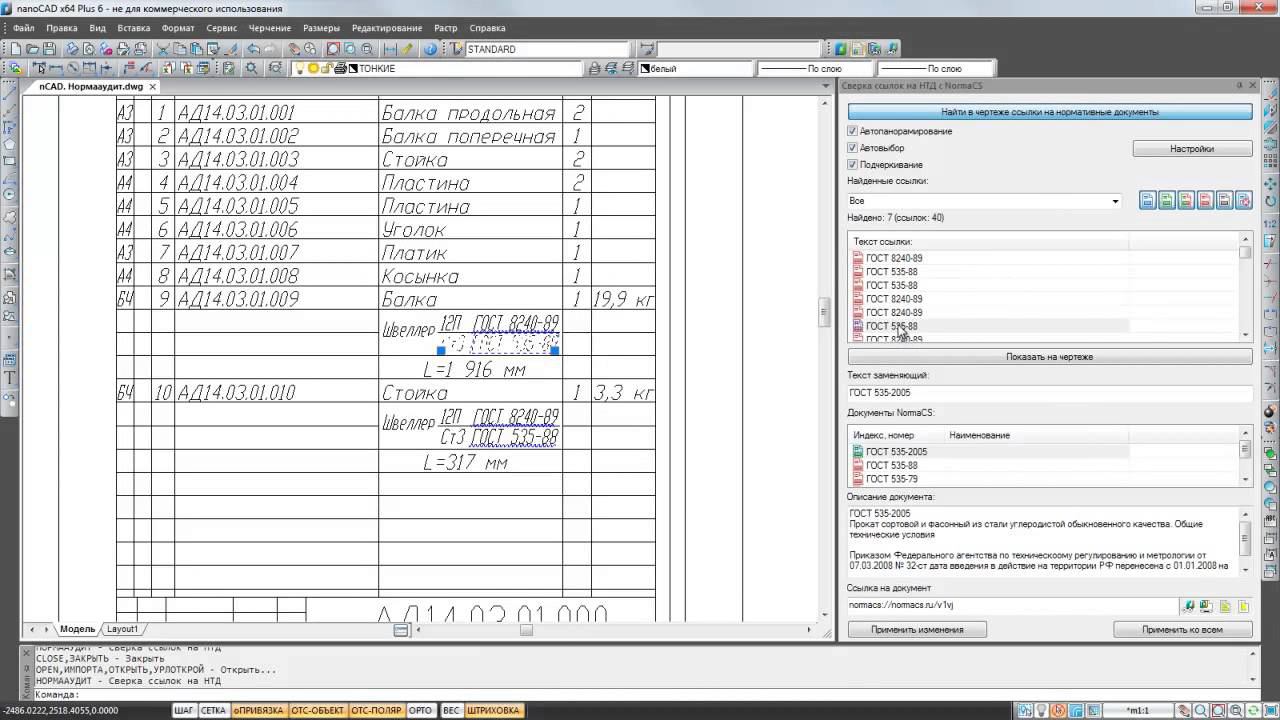Uncheck the Автовыбор checkbox
Viewport: 1280px width, 720px height.
(x=852, y=148)
